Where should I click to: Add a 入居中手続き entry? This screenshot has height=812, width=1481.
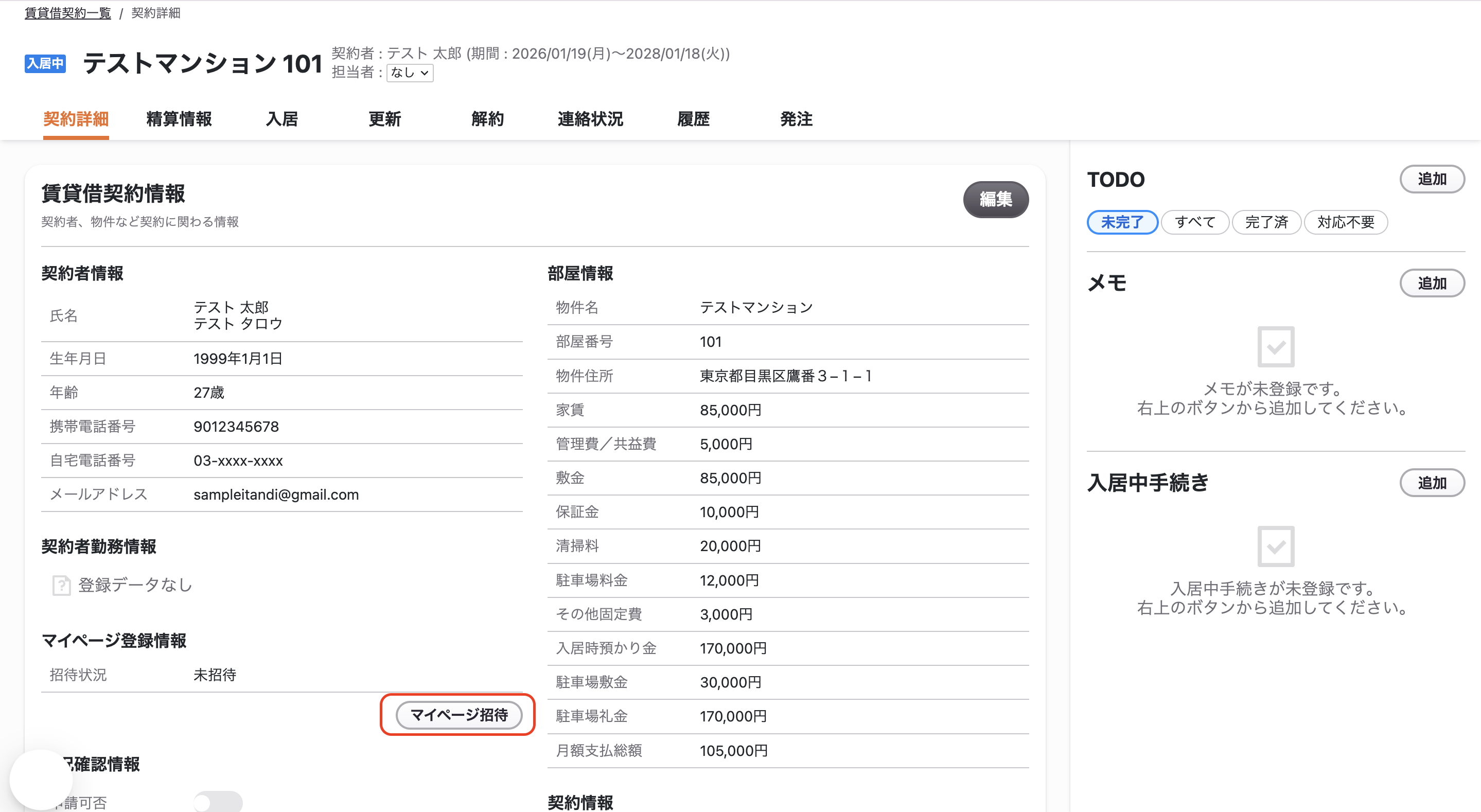pos(1432,483)
